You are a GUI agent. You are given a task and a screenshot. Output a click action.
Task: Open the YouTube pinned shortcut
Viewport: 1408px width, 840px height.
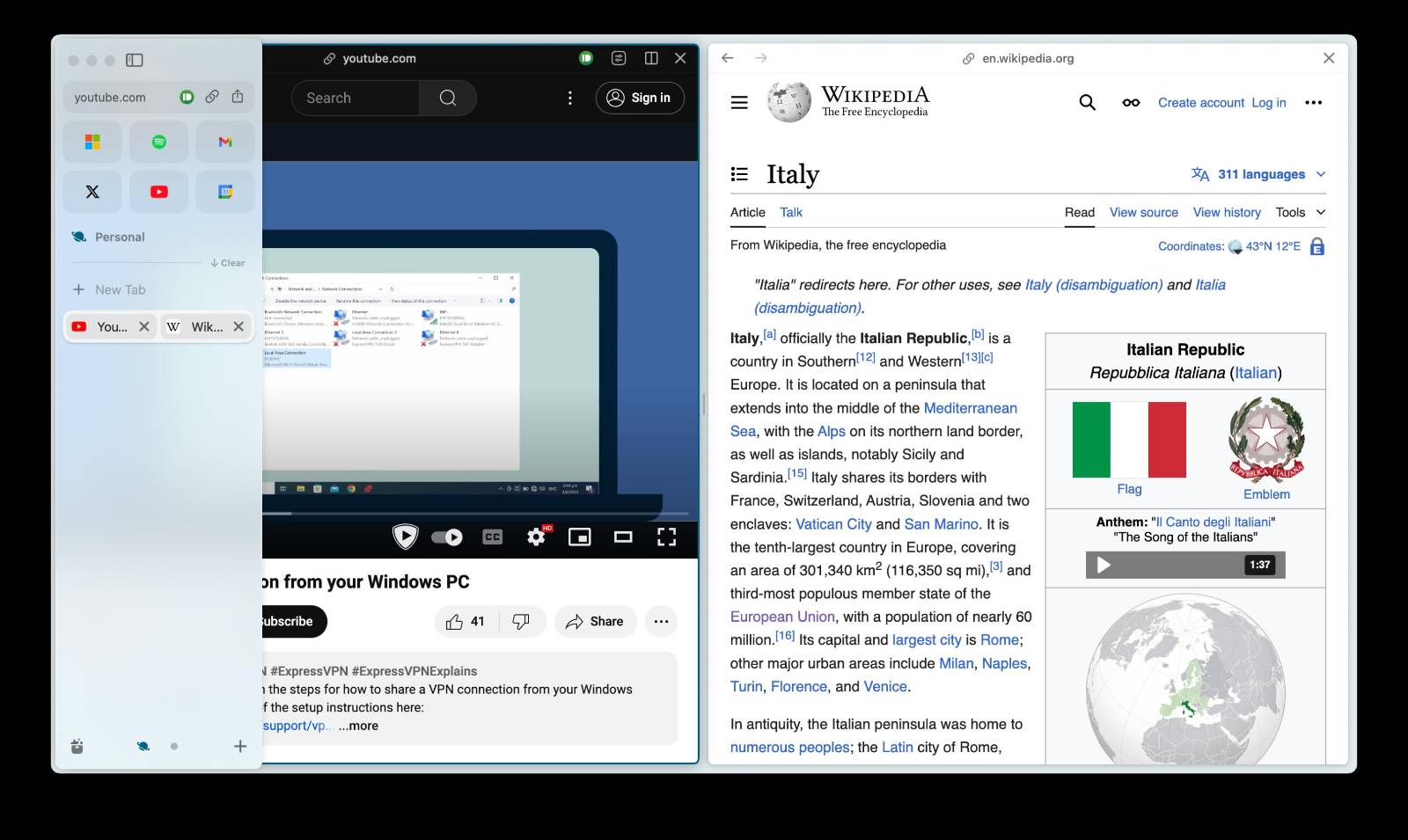159,192
